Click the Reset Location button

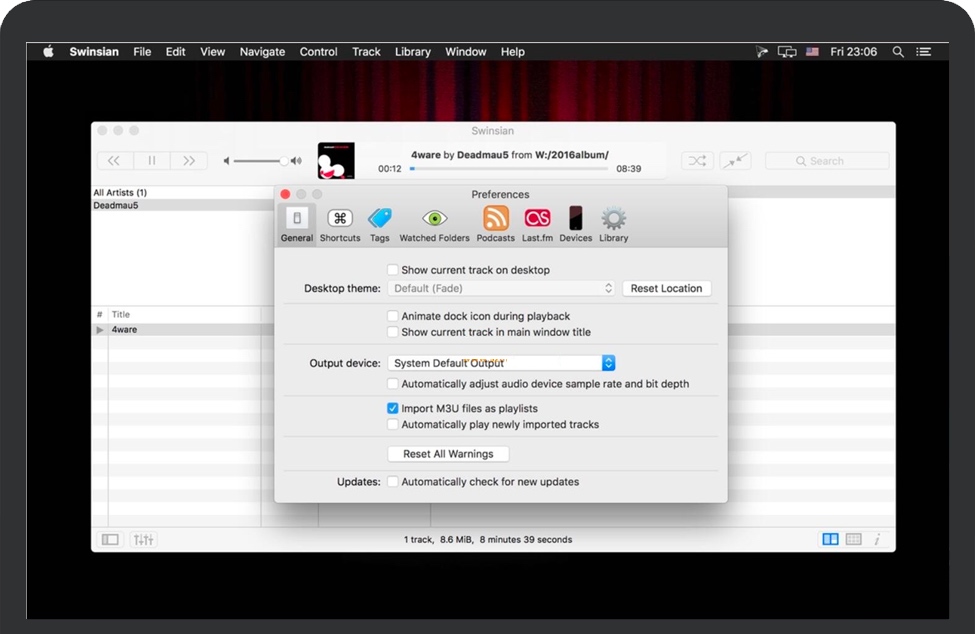pyautogui.click(x=666, y=287)
